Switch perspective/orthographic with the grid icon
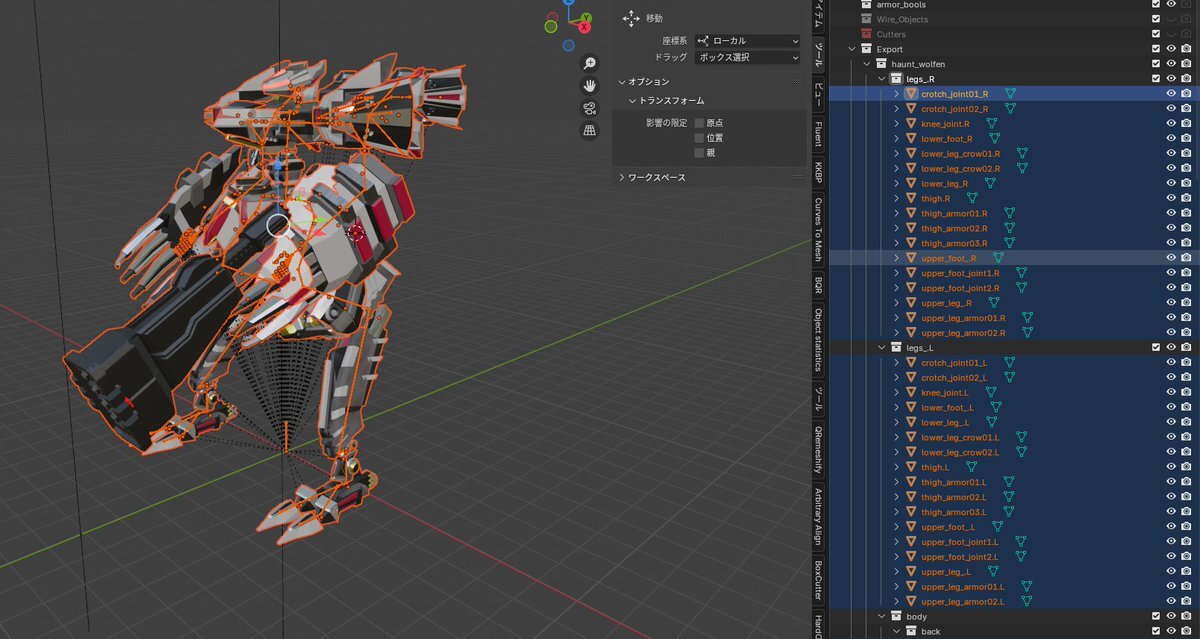Screen dimensions: 1200x639 point(590,130)
